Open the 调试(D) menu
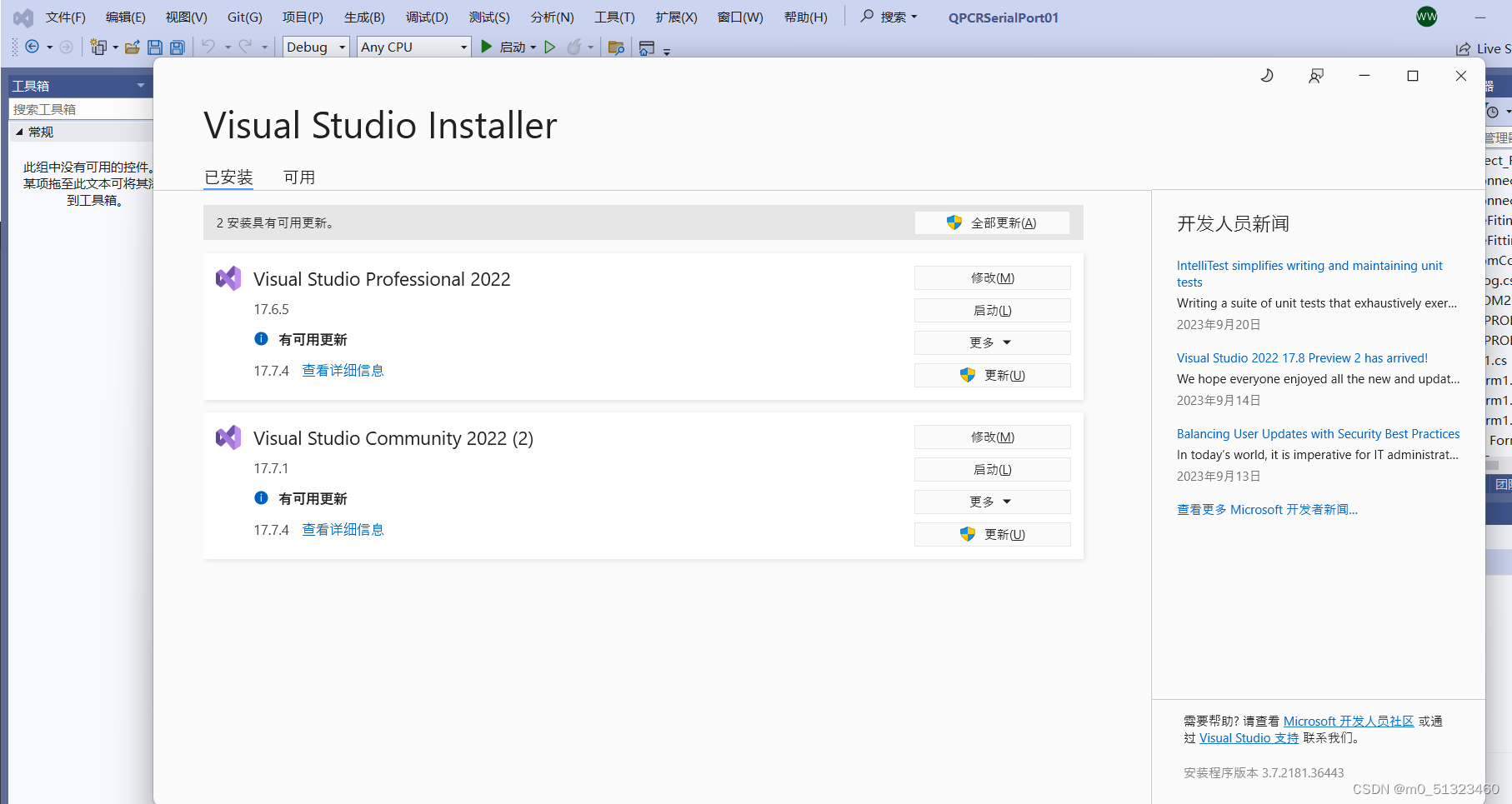The width and height of the screenshot is (1512, 804). tap(427, 17)
